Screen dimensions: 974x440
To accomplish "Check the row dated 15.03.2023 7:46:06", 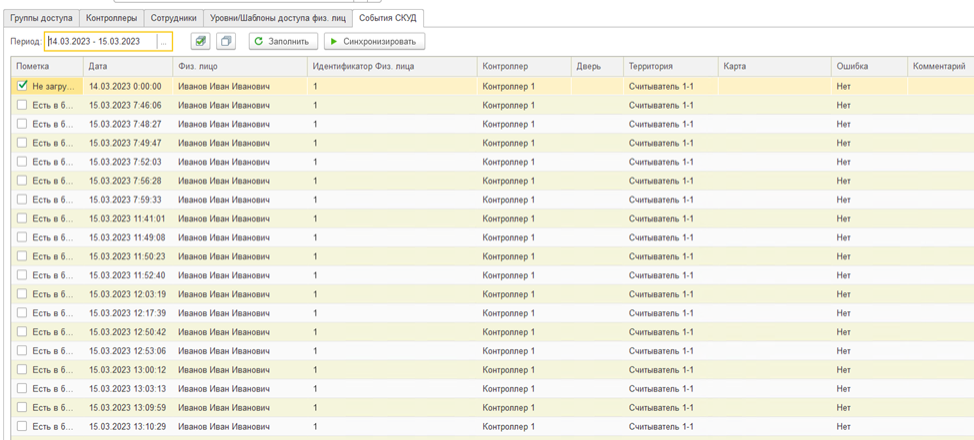I will [x=22, y=105].
